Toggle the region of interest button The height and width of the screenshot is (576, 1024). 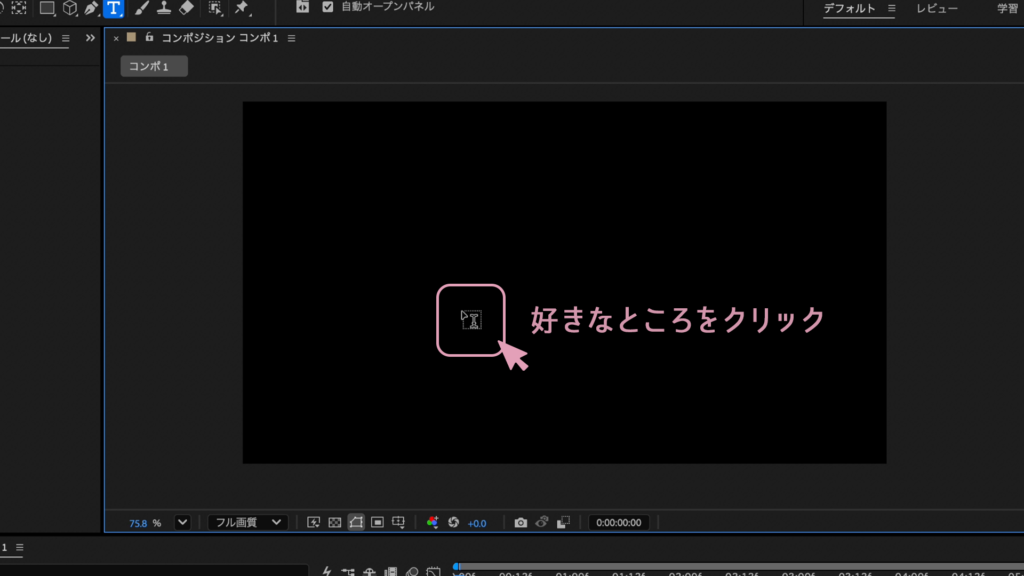coord(377,522)
